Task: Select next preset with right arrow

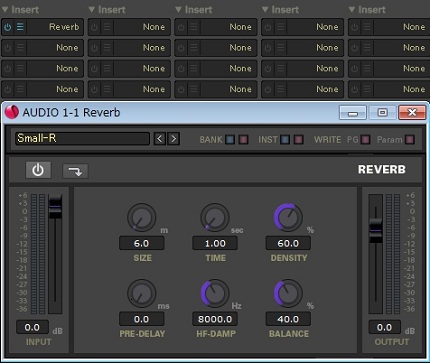Action: pyautogui.click(x=174, y=138)
